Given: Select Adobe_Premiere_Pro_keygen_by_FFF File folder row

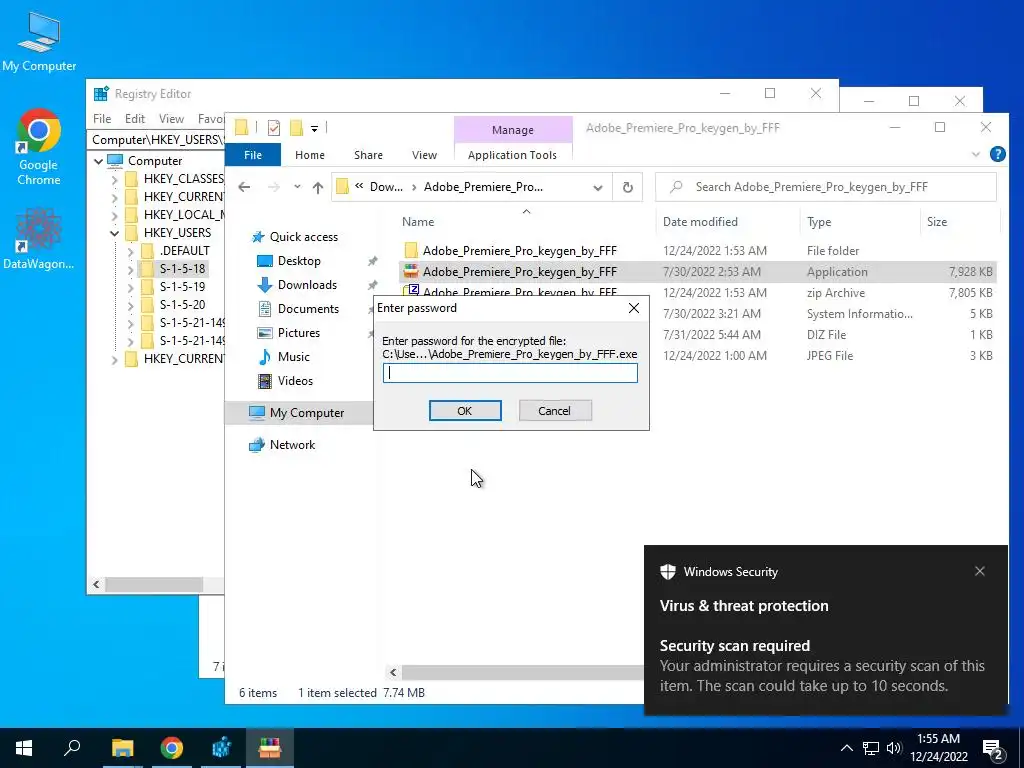Looking at the screenshot, I should click(697, 251).
